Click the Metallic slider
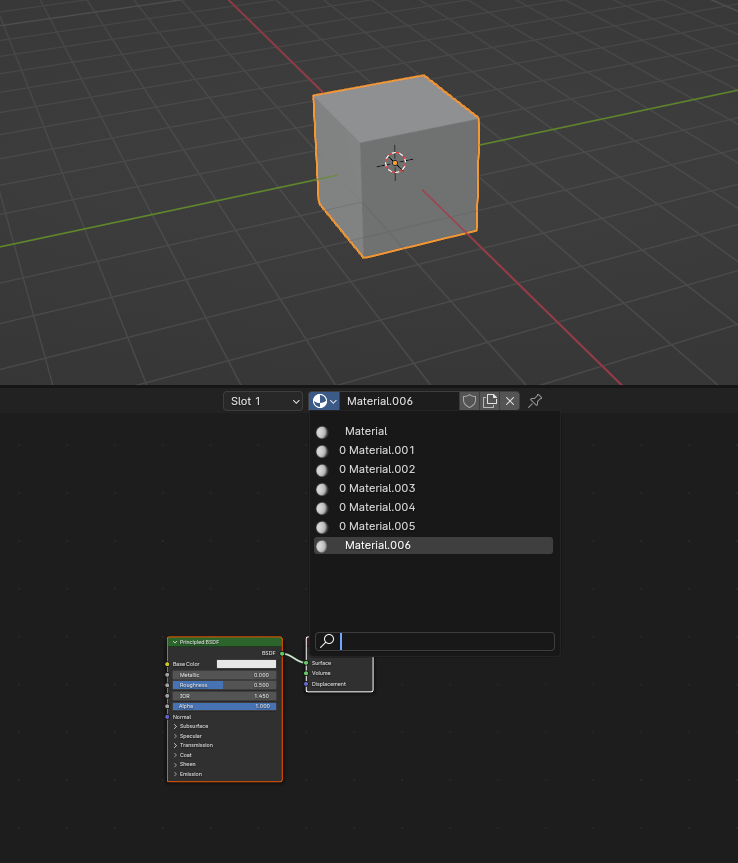 (x=224, y=675)
